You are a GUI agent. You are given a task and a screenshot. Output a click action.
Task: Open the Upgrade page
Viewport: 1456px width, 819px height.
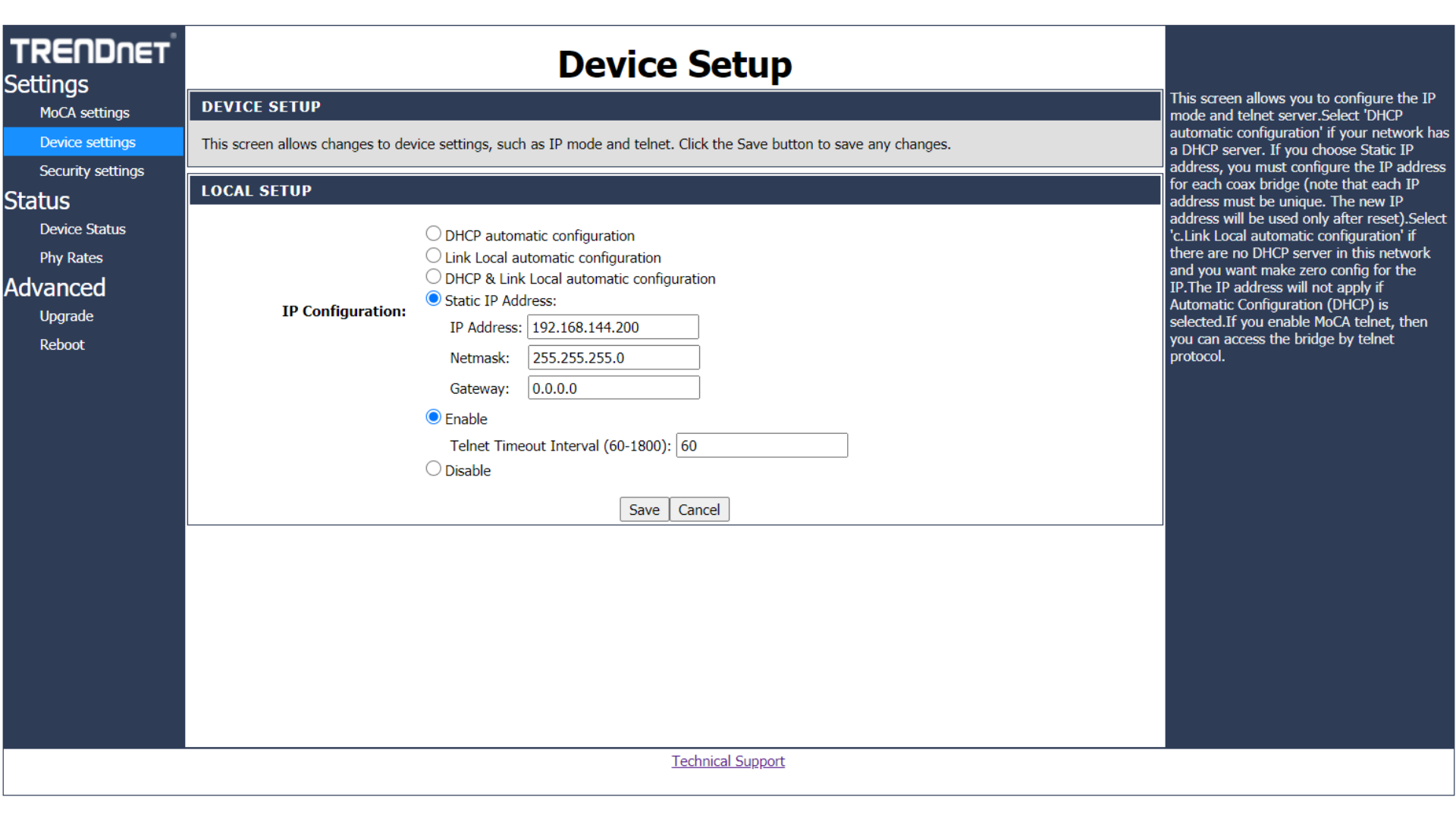coord(66,316)
